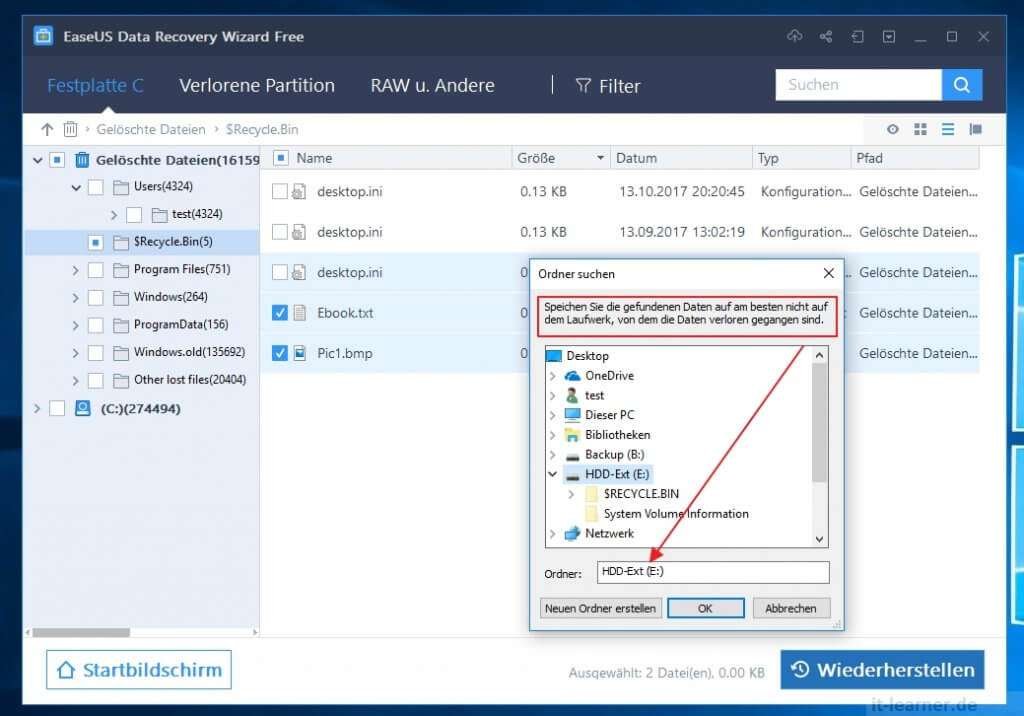The image size is (1024, 716).
Task: Click the trash icon near breadcrumb
Action: click(x=70, y=129)
